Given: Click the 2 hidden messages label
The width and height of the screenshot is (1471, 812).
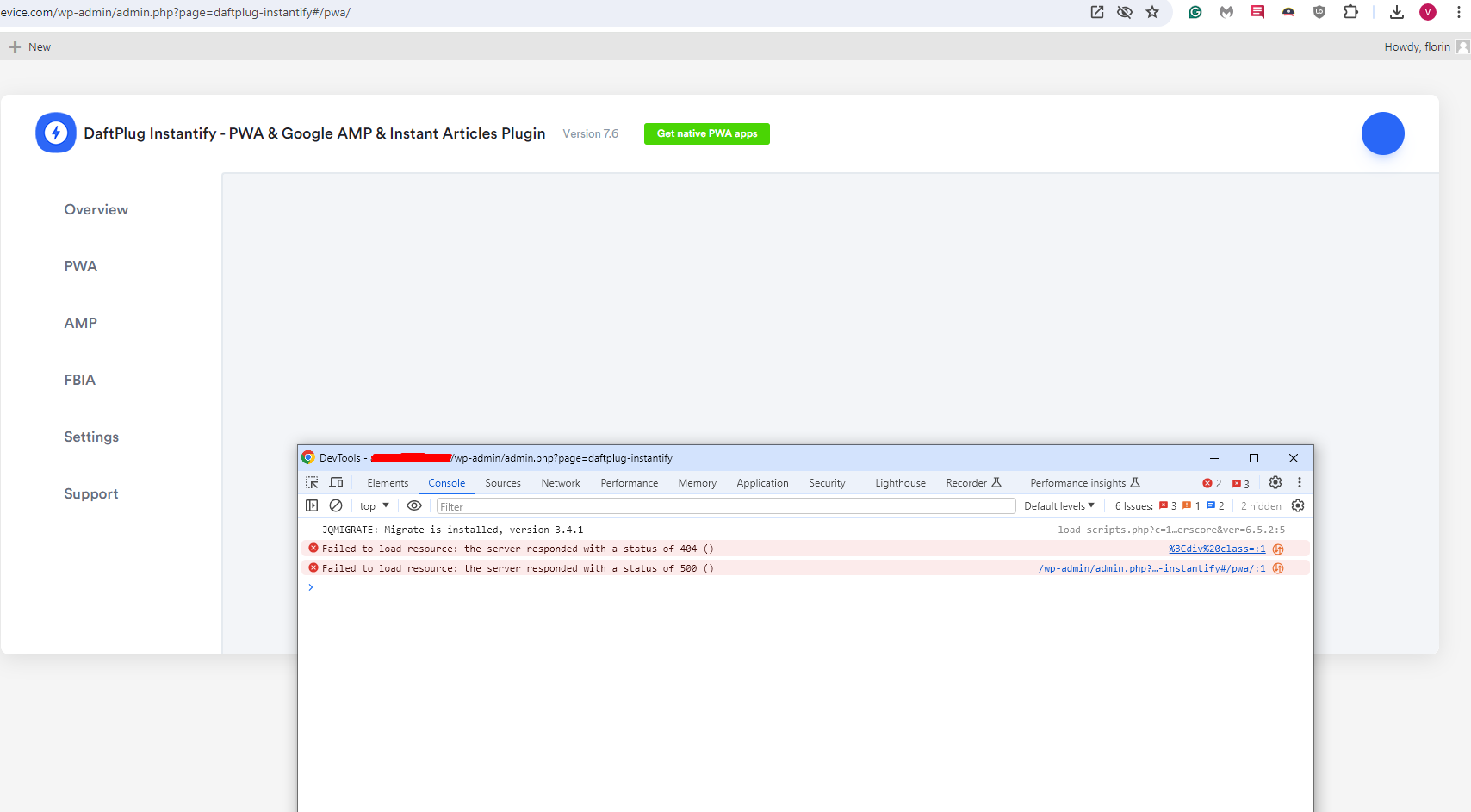Looking at the screenshot, I should point(1261,506).
